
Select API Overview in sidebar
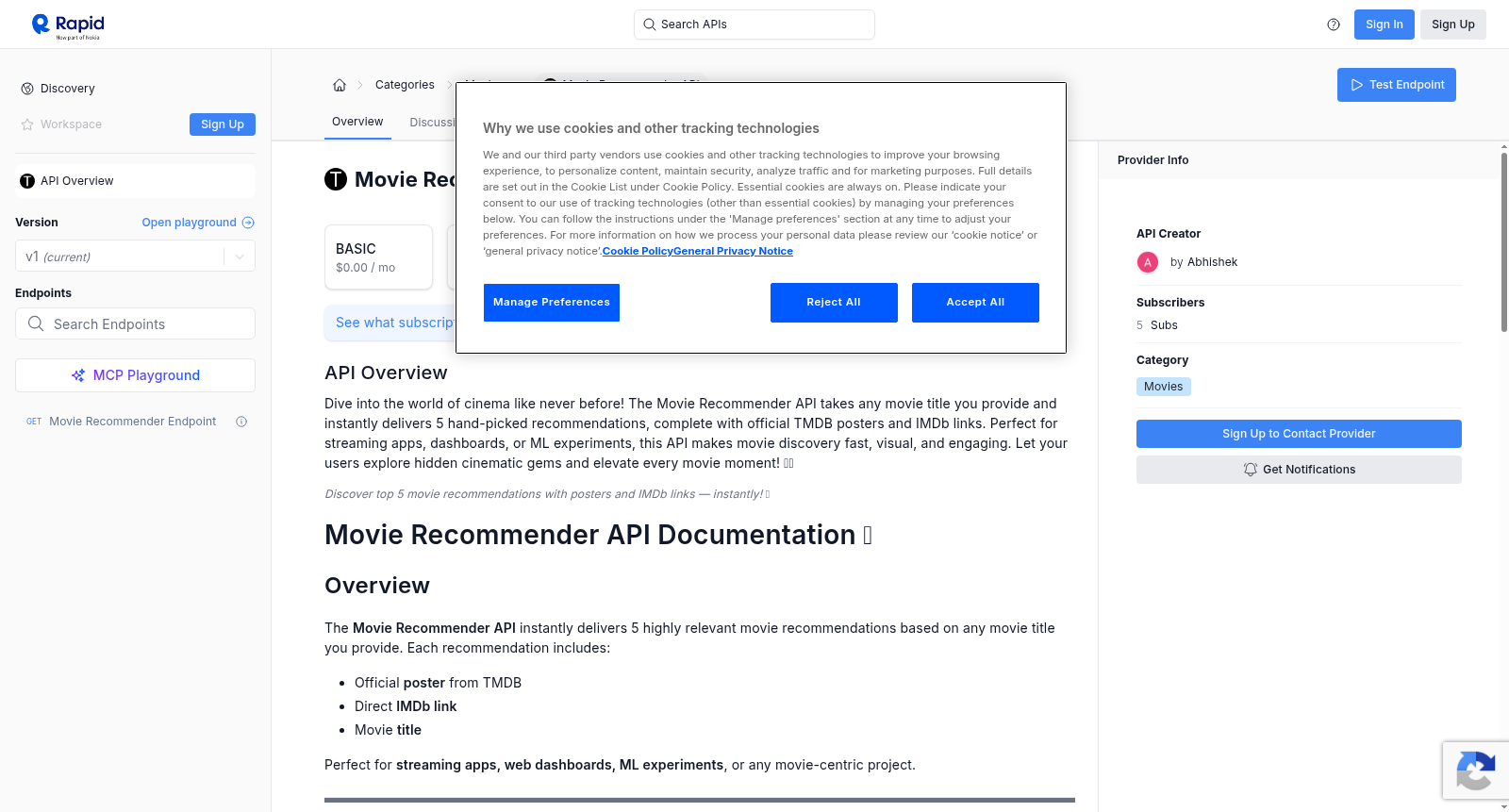click(x=135, y=181)
